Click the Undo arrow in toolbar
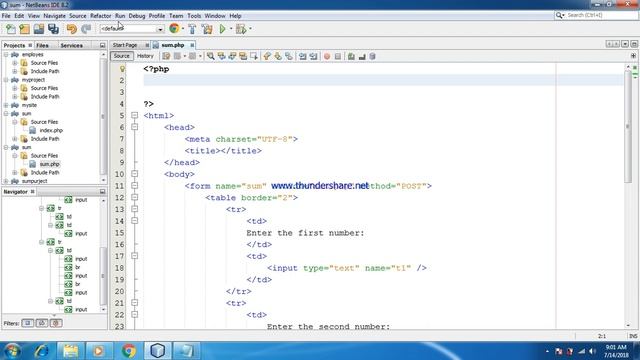Image resolution: width=640 pixels, height=360 pixels. 71,29
